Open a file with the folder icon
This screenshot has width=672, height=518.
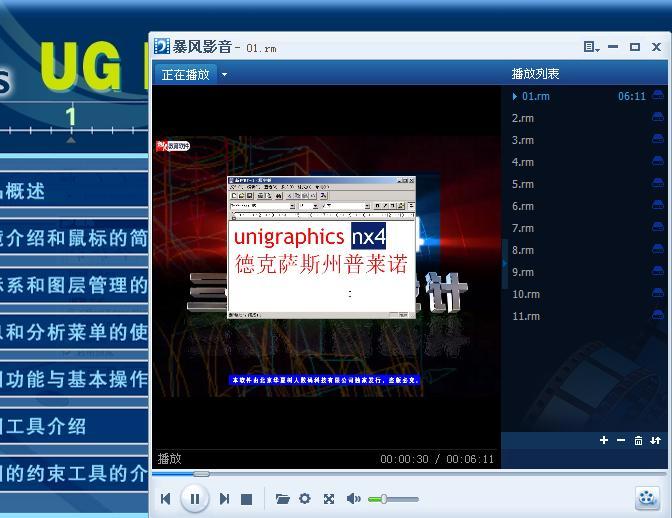point(282,499)
